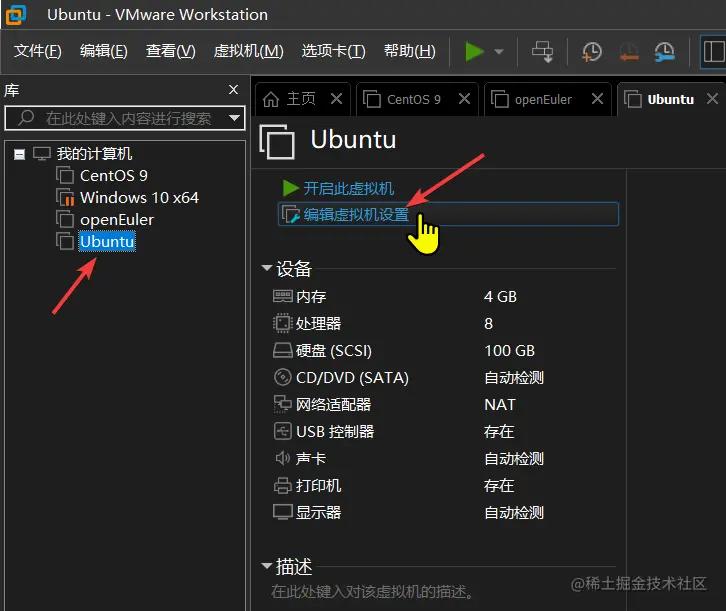Collapse the 描述 section
This screenshot has width=726, height=611.
tap(267, 566)
